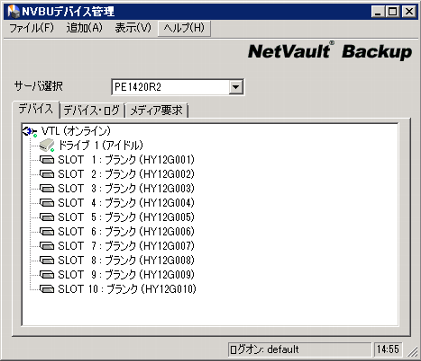Click the window resize grip corner

click(413, 352)
